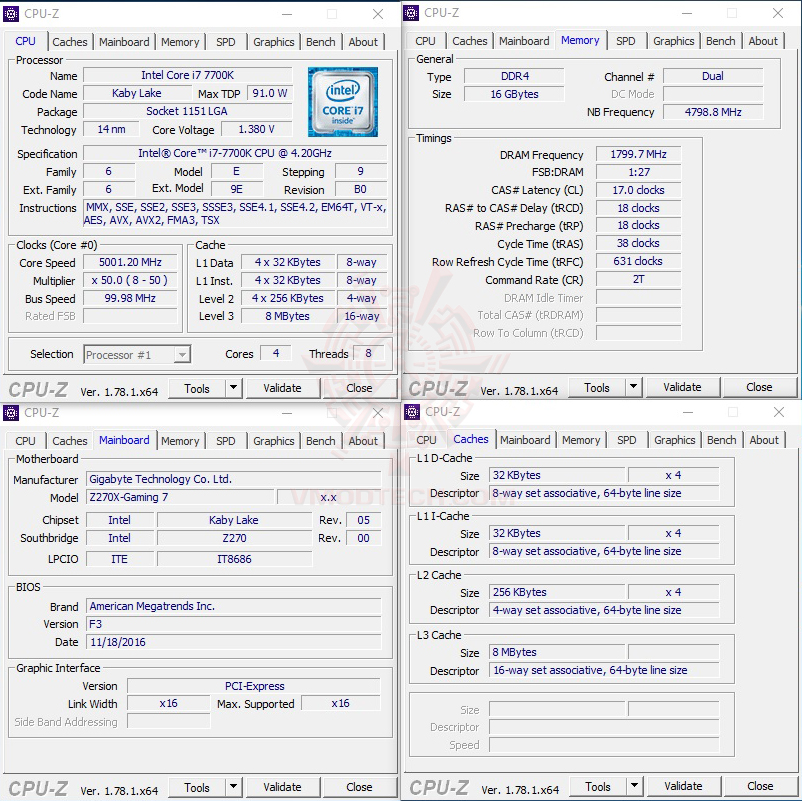Viewport: 802px width, 801px height.
Task: Click the CPU-Z icon in the Memory window titlebar
Action: click(x=409, y=13)
